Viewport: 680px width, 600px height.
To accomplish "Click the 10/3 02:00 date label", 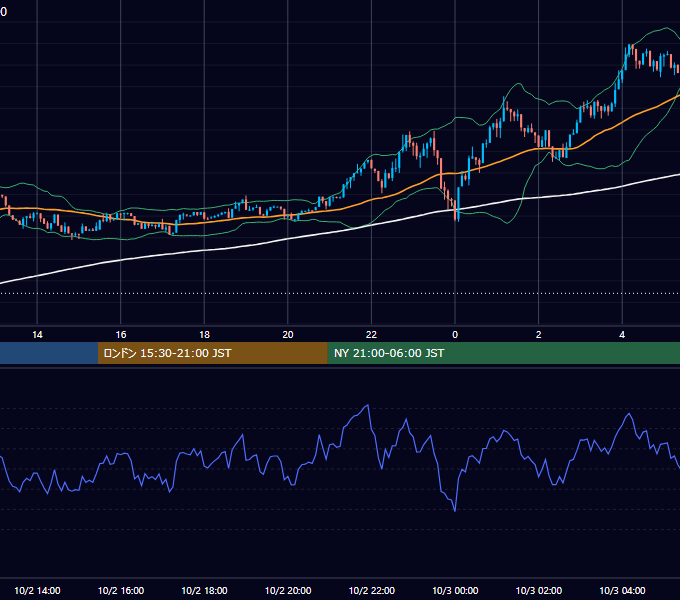I will pos(539,590).
